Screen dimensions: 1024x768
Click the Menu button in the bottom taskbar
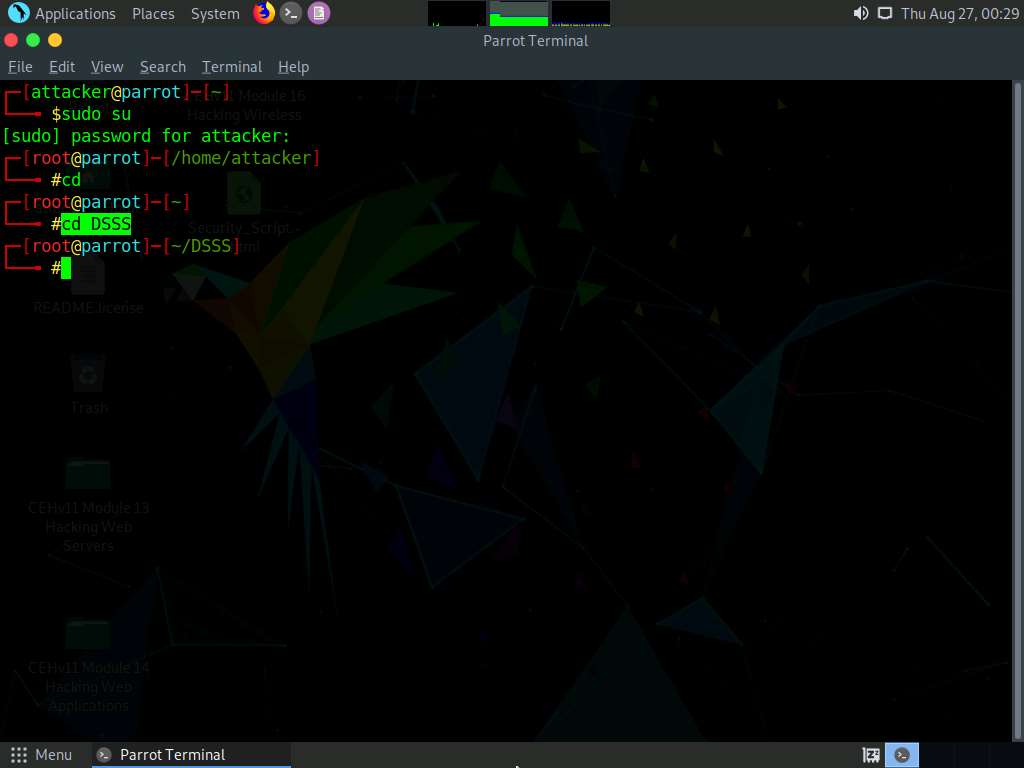42,754
